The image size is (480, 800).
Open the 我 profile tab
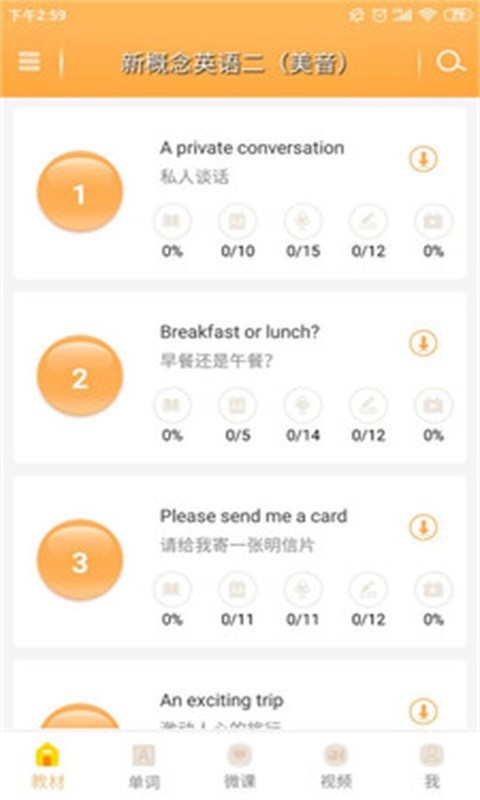(432, 766)
